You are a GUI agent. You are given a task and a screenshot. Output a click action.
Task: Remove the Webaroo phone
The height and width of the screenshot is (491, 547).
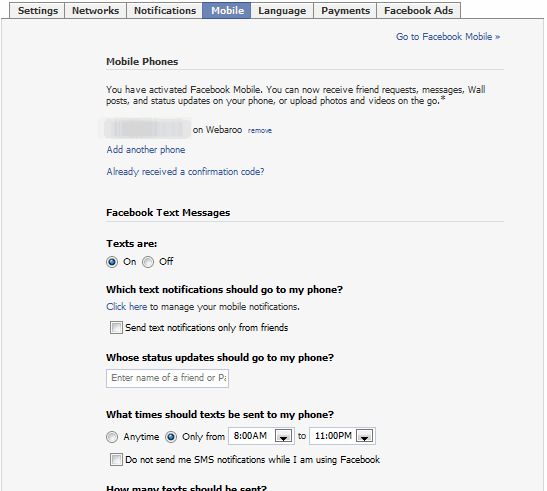click(x=260, y=131)
